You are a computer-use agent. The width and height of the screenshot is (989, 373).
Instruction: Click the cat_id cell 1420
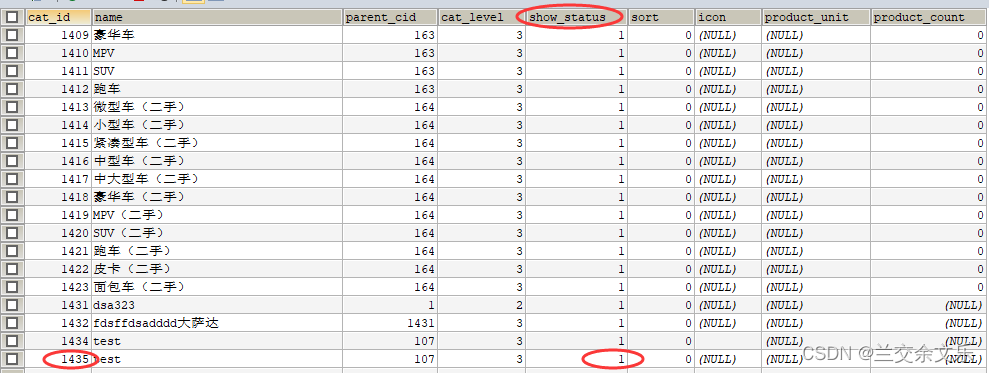pyautogui.click(x=58, y=234)
